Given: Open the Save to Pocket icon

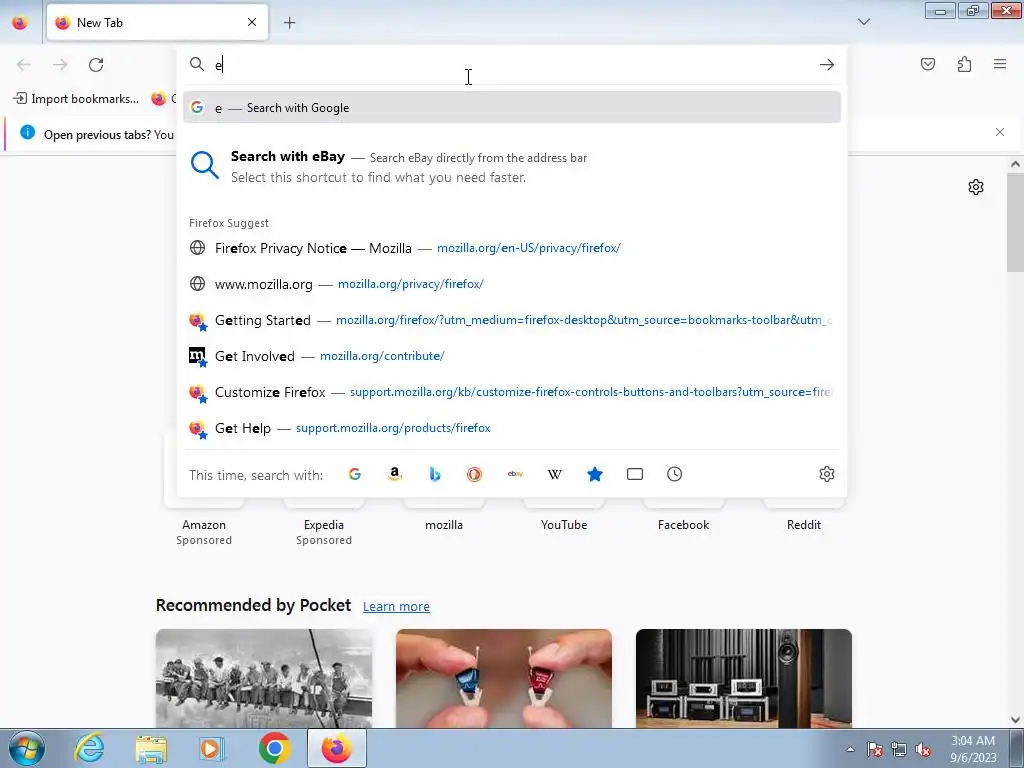Looking at the screenshot, I should [x=928, y=64].
